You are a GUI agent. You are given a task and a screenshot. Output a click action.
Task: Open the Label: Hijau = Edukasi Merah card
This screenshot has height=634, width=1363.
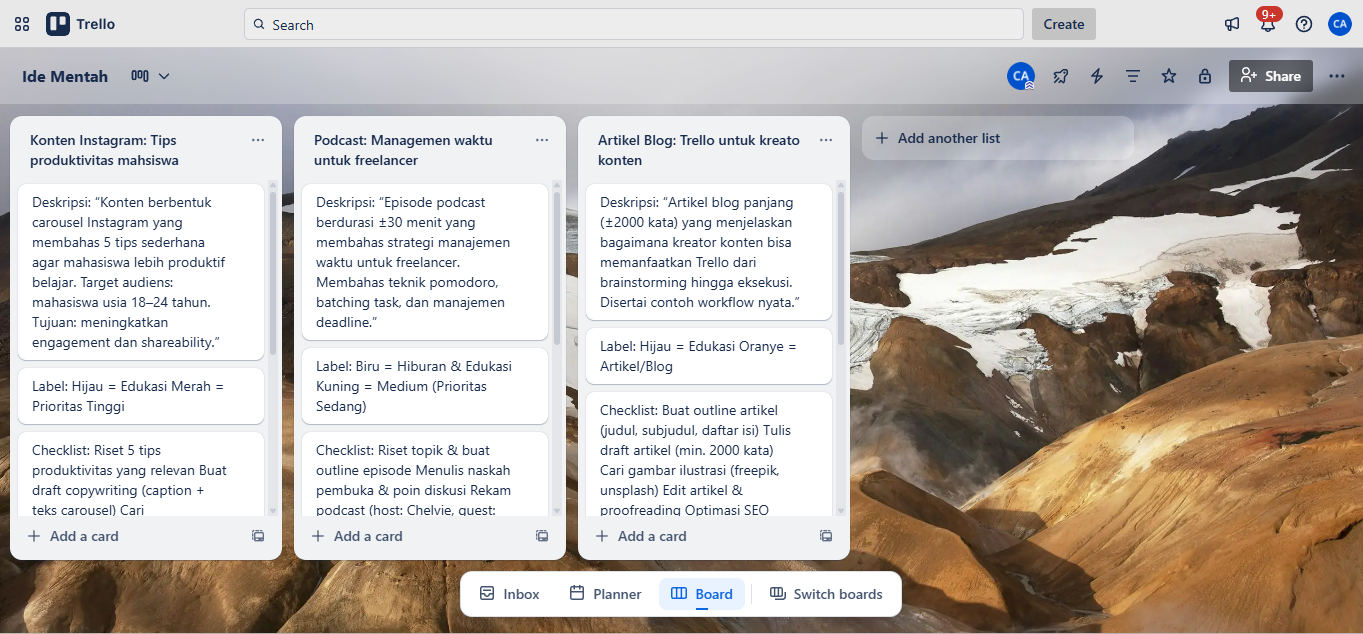point(141,396)
